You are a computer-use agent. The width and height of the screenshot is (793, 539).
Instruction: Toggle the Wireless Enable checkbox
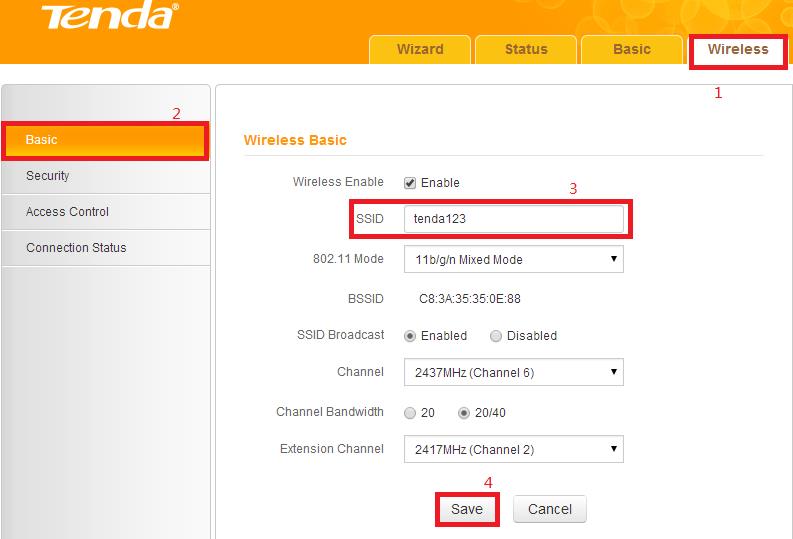point(410,183)
